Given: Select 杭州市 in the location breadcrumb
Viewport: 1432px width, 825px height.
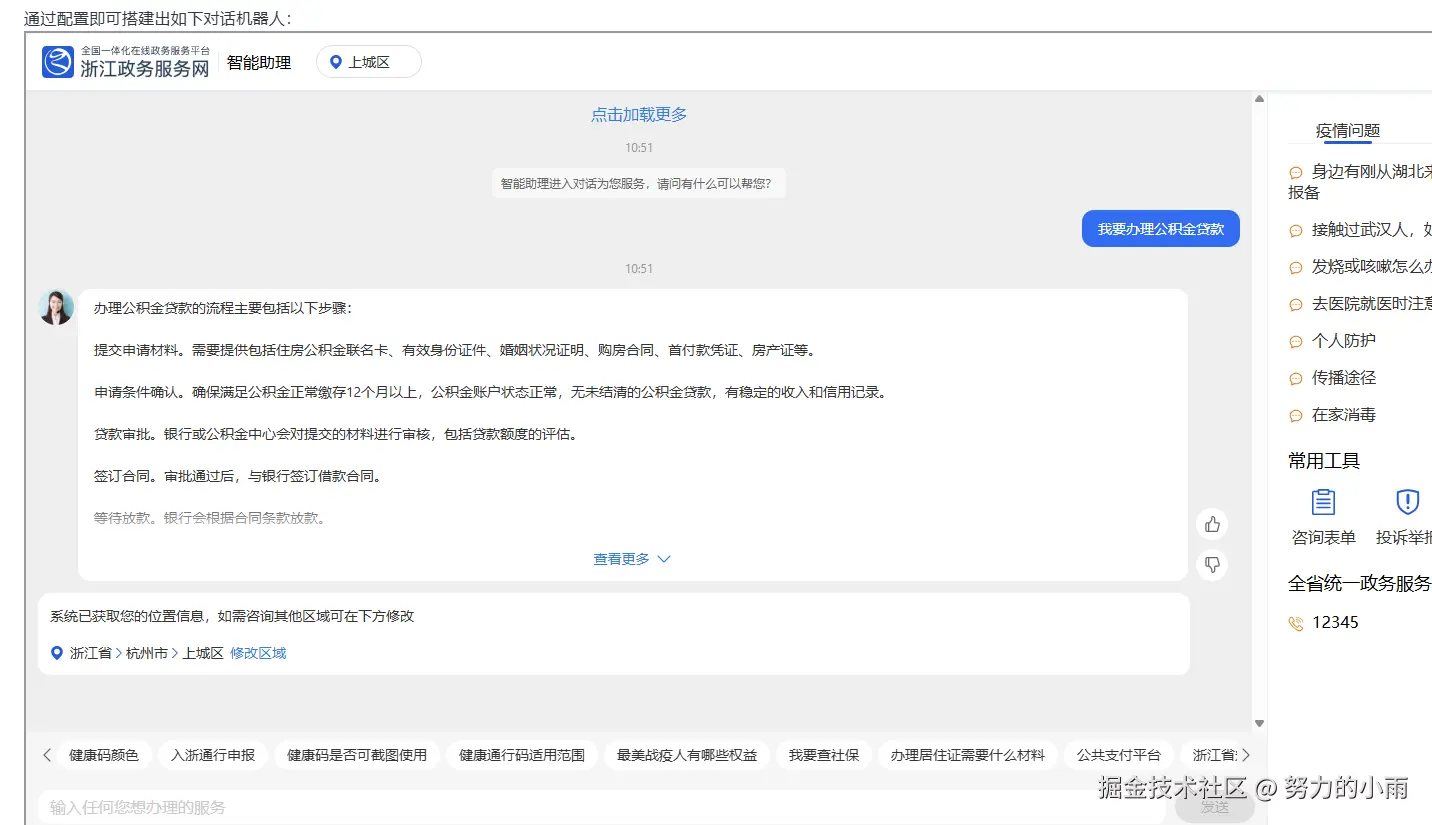Looking at the screenshot, I should pyautogui.click(x=147, y=653).
